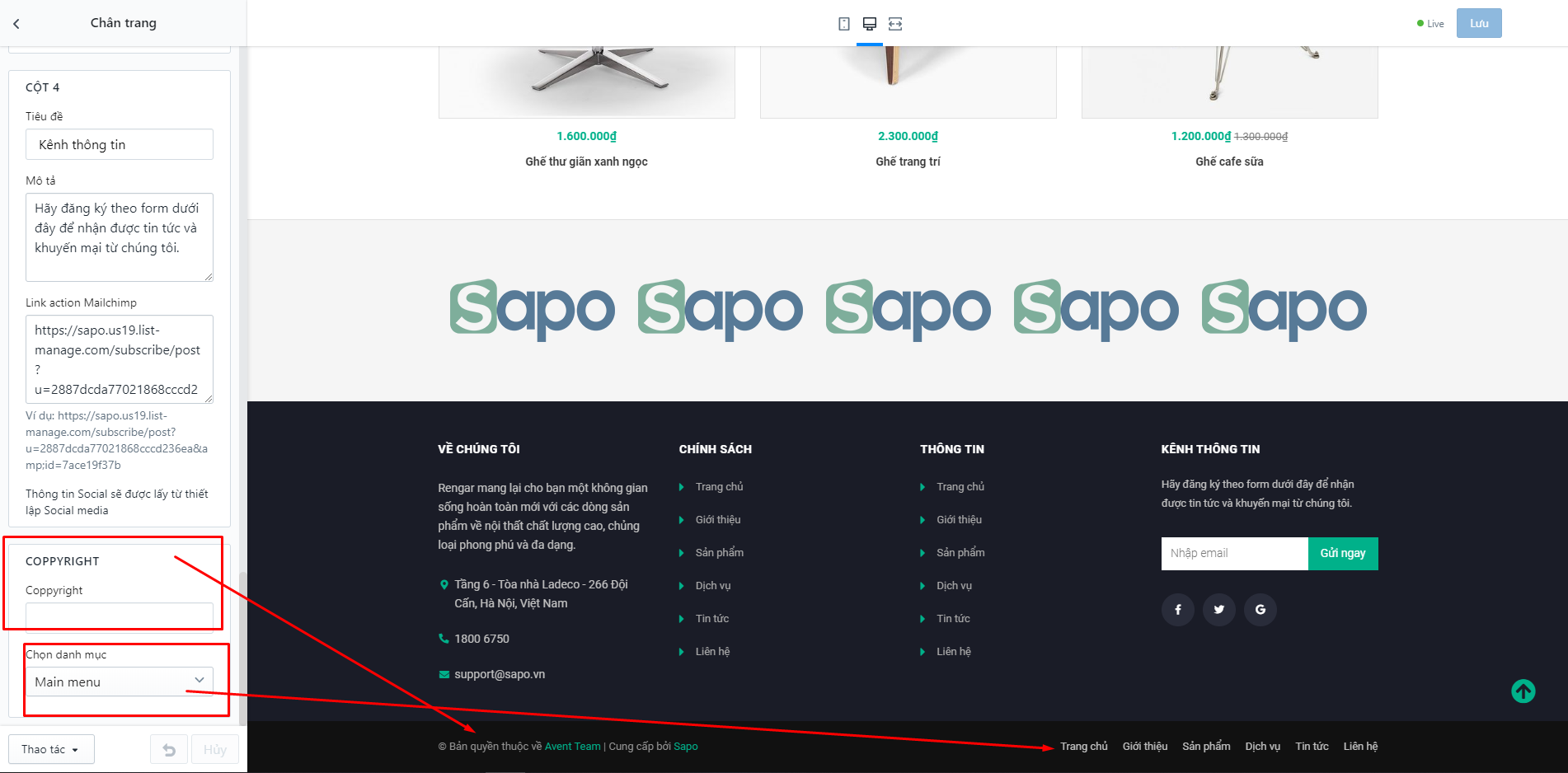
Task: Click the Live status indicator
Action: [1430, 24]
